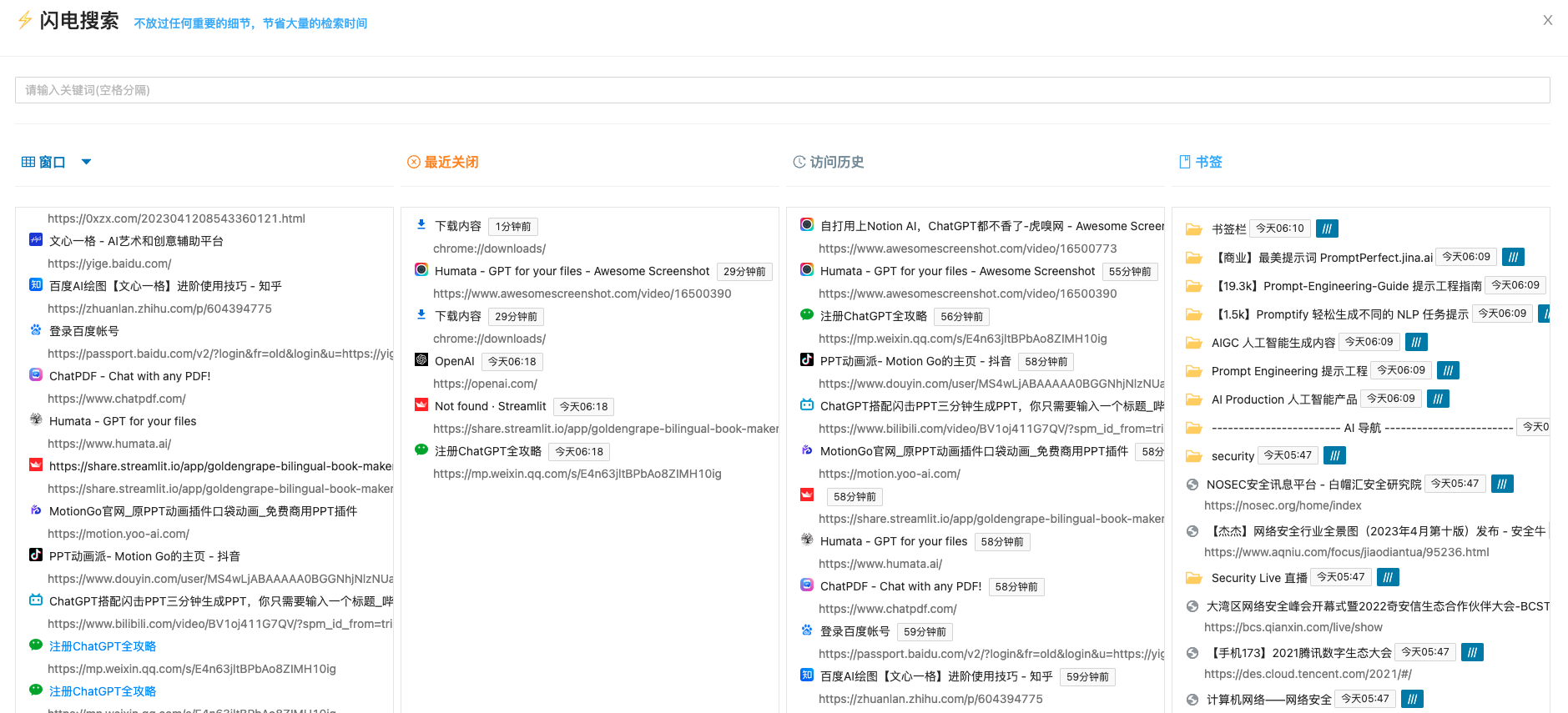Click the download icon beside 下载内容 1分钟前
This screenshot has width=1568, height=713.
421,225
